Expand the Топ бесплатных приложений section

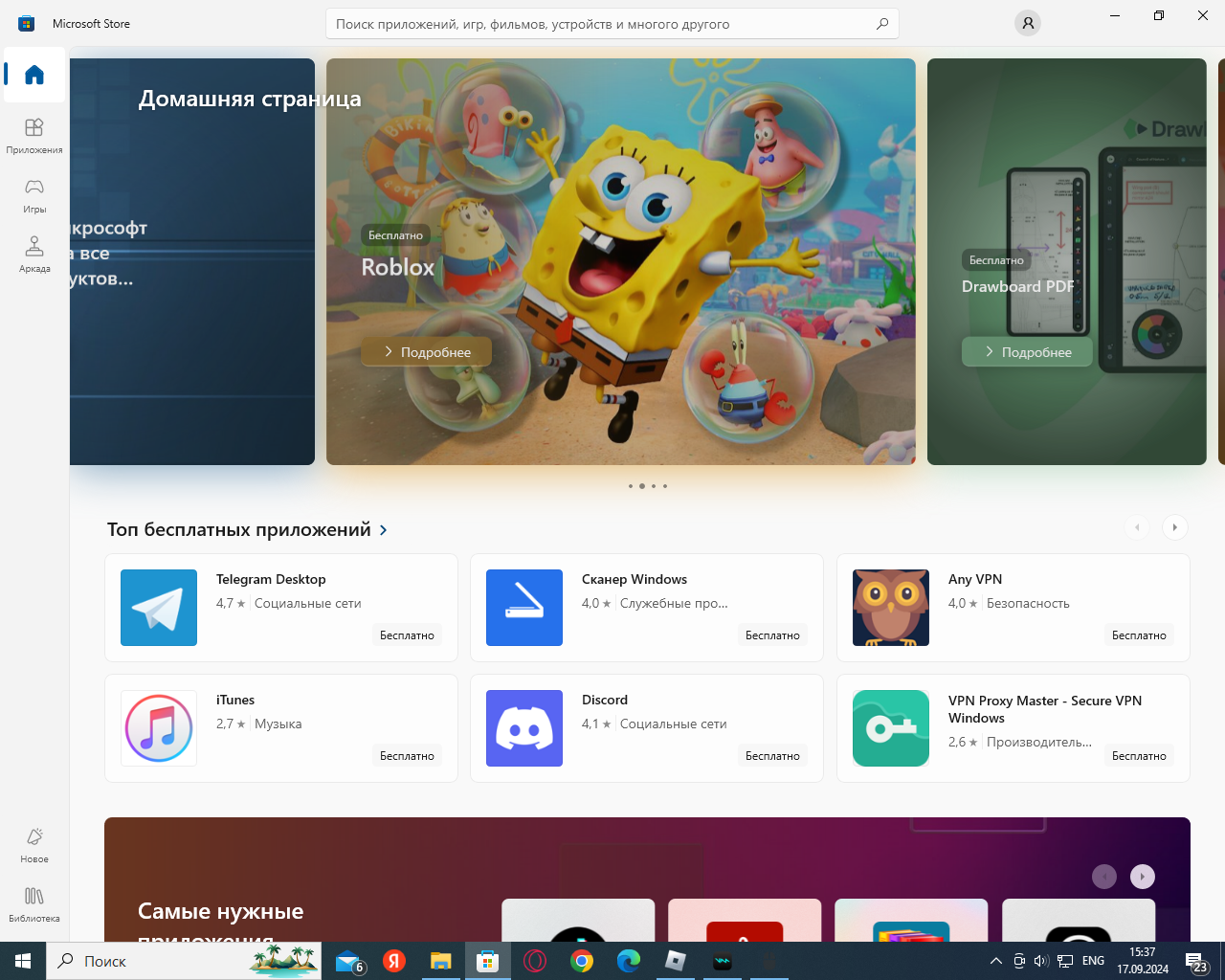pyautogui.click(x=247, y=529)
